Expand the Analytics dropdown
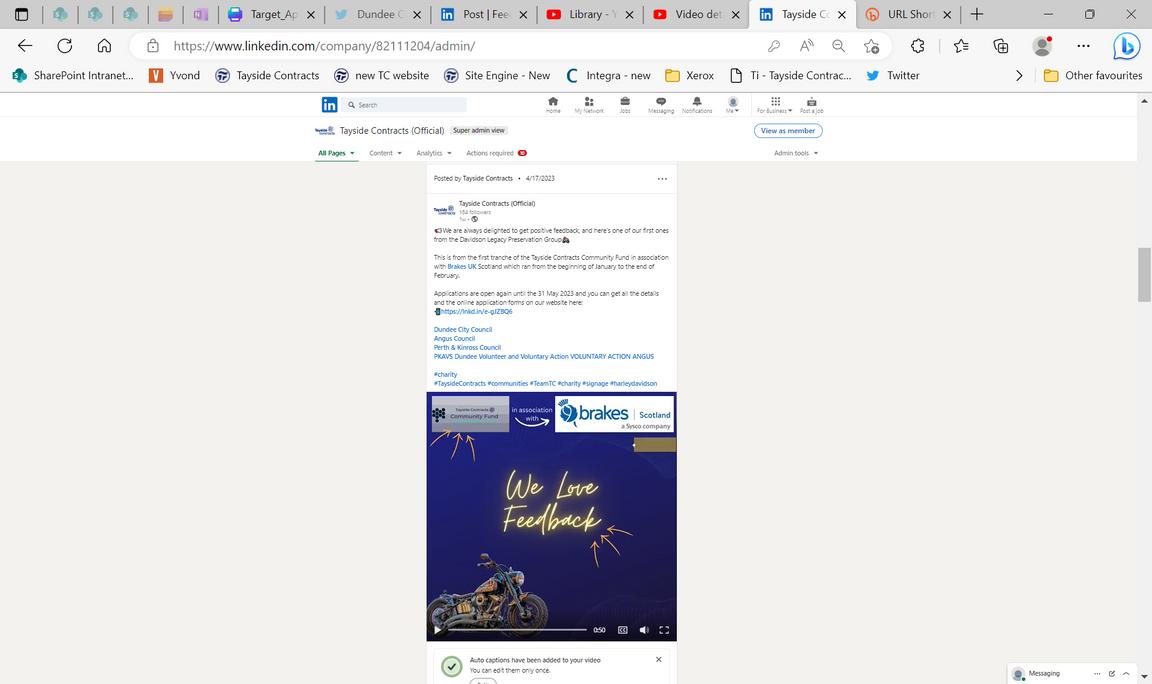 tap(433, 153)
